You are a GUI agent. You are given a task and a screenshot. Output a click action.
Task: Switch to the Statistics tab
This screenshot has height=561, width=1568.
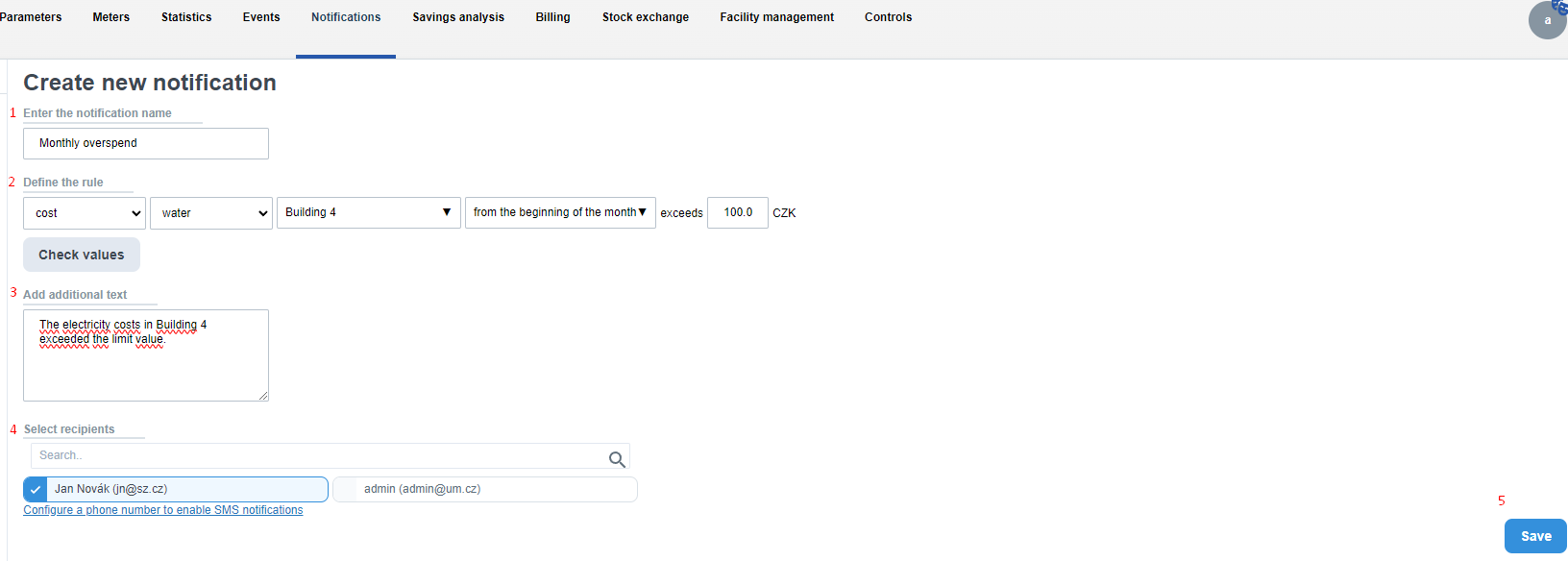186,17
